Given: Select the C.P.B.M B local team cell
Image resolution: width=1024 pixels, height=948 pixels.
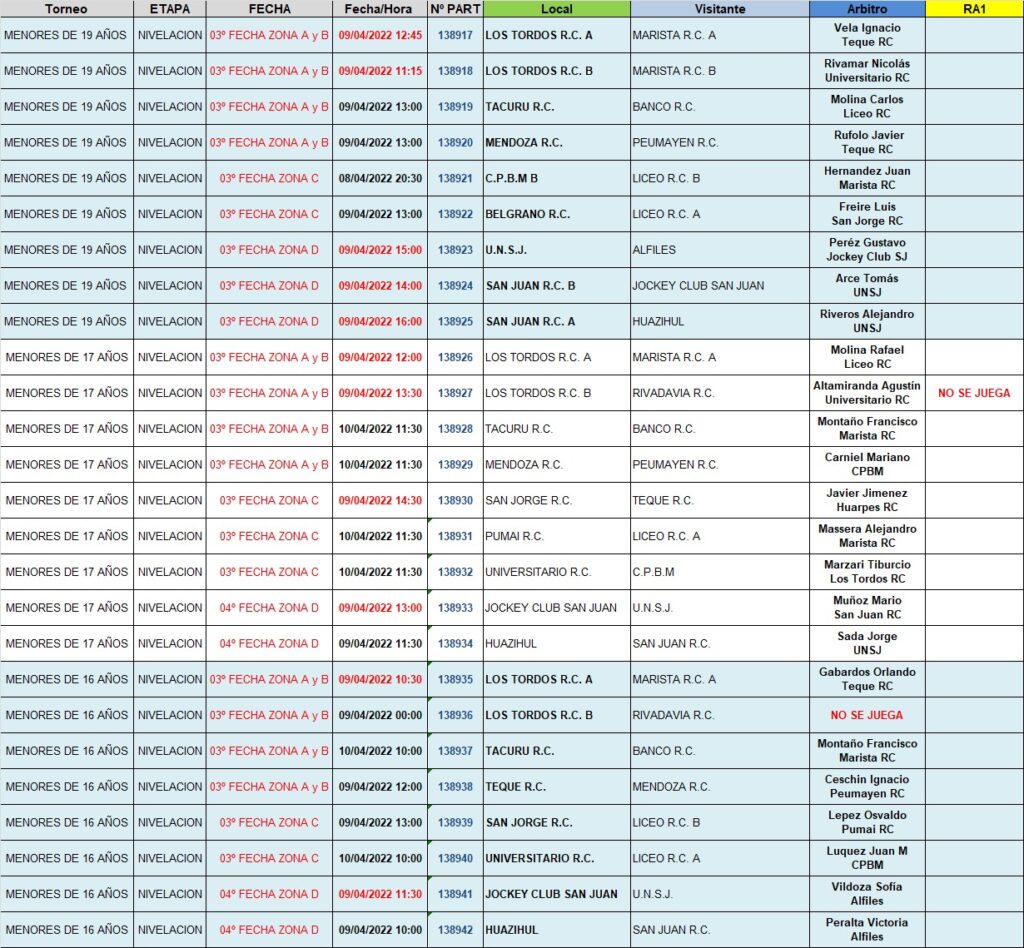Looking at the screenshot, I should click(x=556, y=178).
